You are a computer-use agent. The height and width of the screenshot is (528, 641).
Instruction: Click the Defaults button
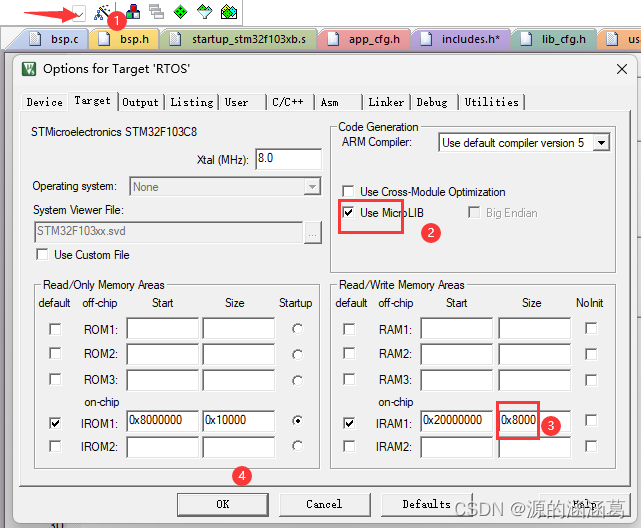(426, 504)
